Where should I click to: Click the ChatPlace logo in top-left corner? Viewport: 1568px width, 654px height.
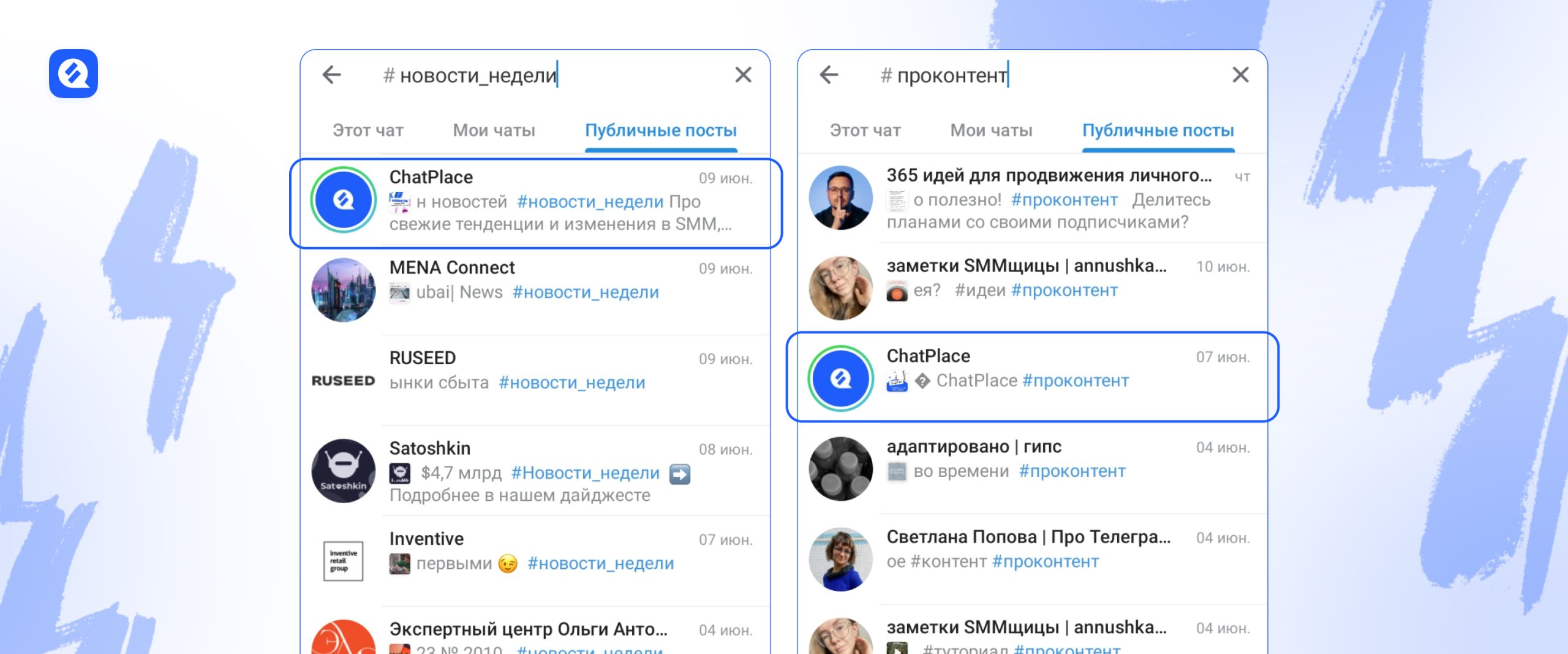click(x=73, y=74)
